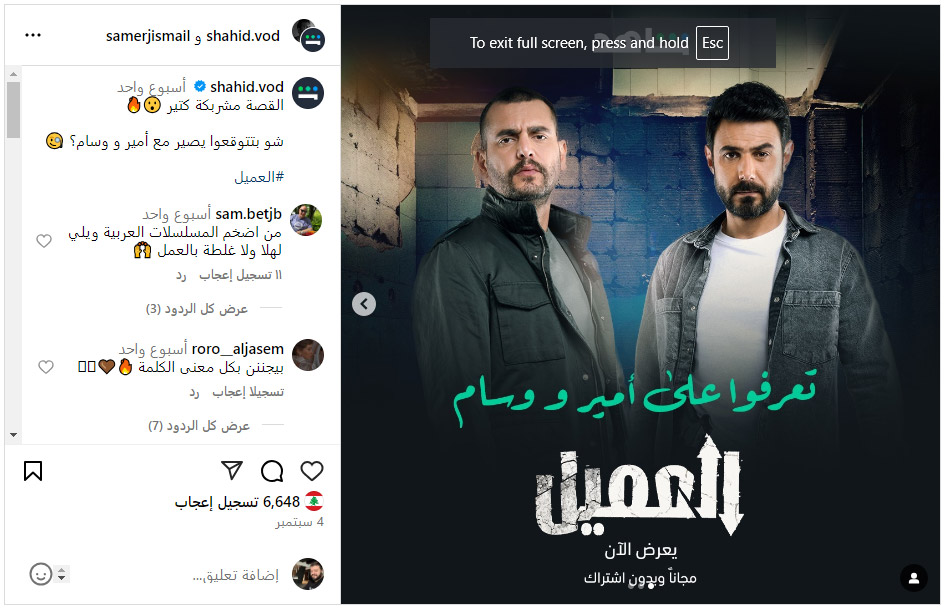
Task: Open the #العميل hashtag link
Action: tap(259, 177)
